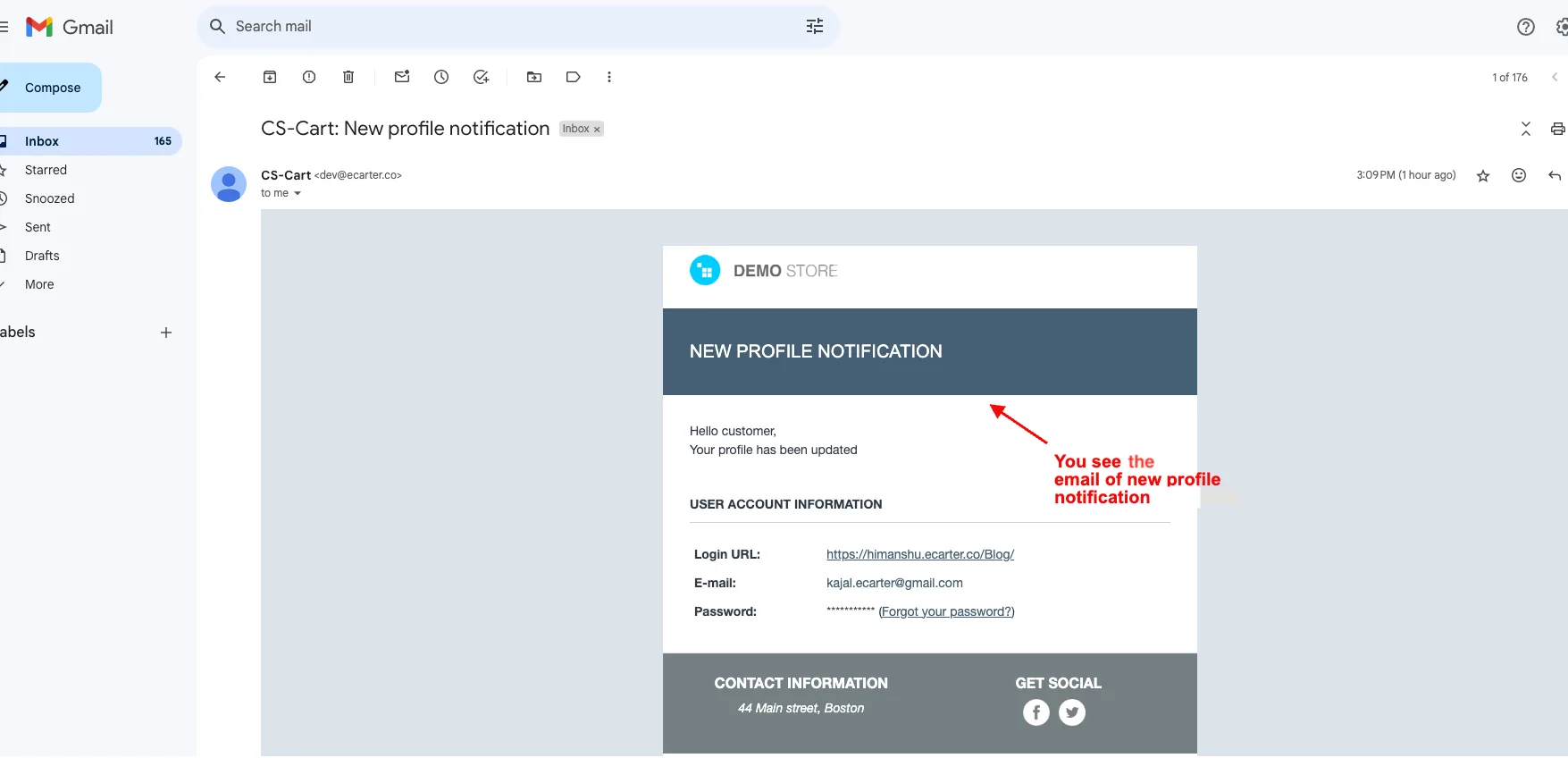Open the Starred folder
The image size is (1568, 758).
(x=46, y=170)
